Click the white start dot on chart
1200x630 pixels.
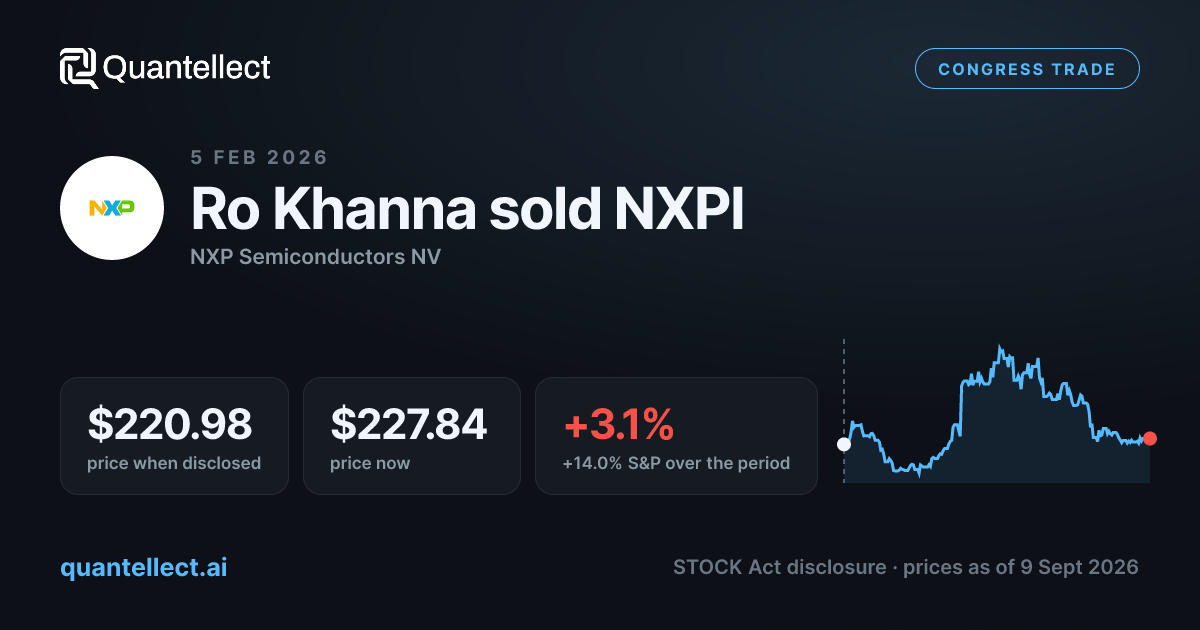coord(844,444)
